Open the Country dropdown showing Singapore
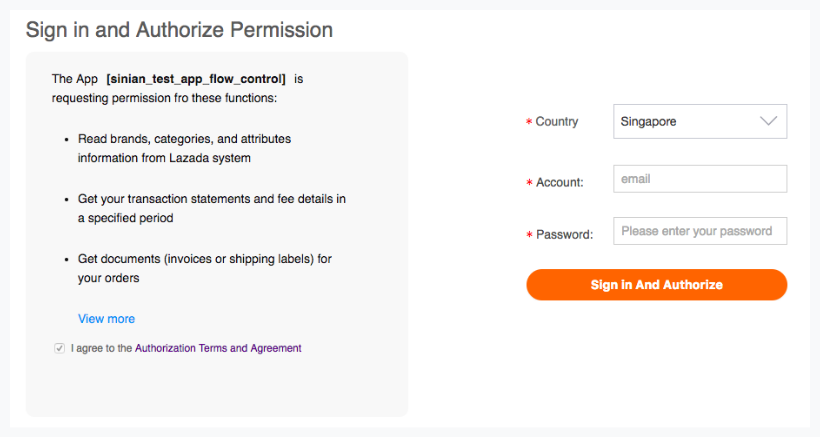Screen dimensions: 820x437 [700, 121]
